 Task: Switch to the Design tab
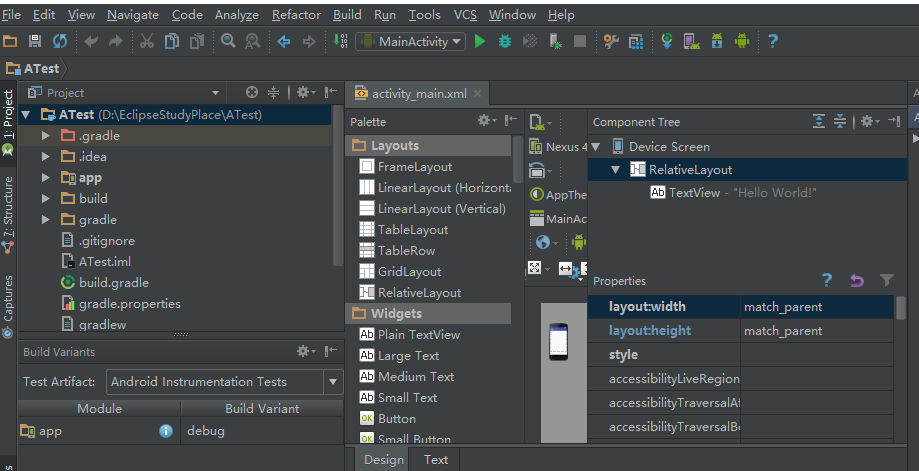tap(384, 460)
